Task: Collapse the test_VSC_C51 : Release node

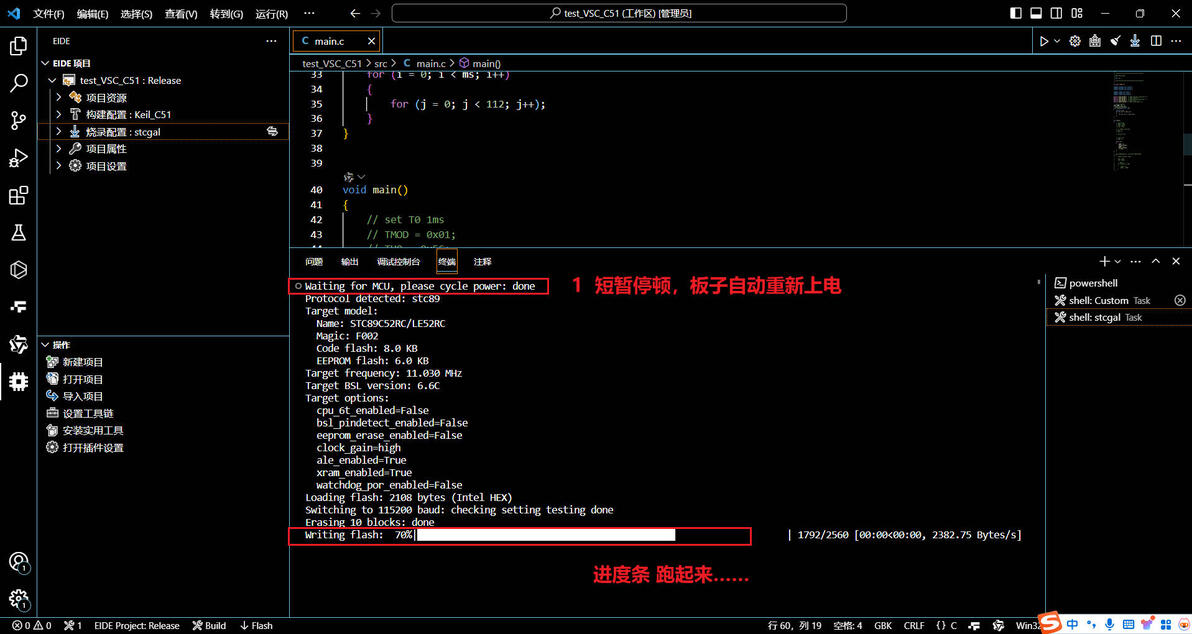Action: 52,81
